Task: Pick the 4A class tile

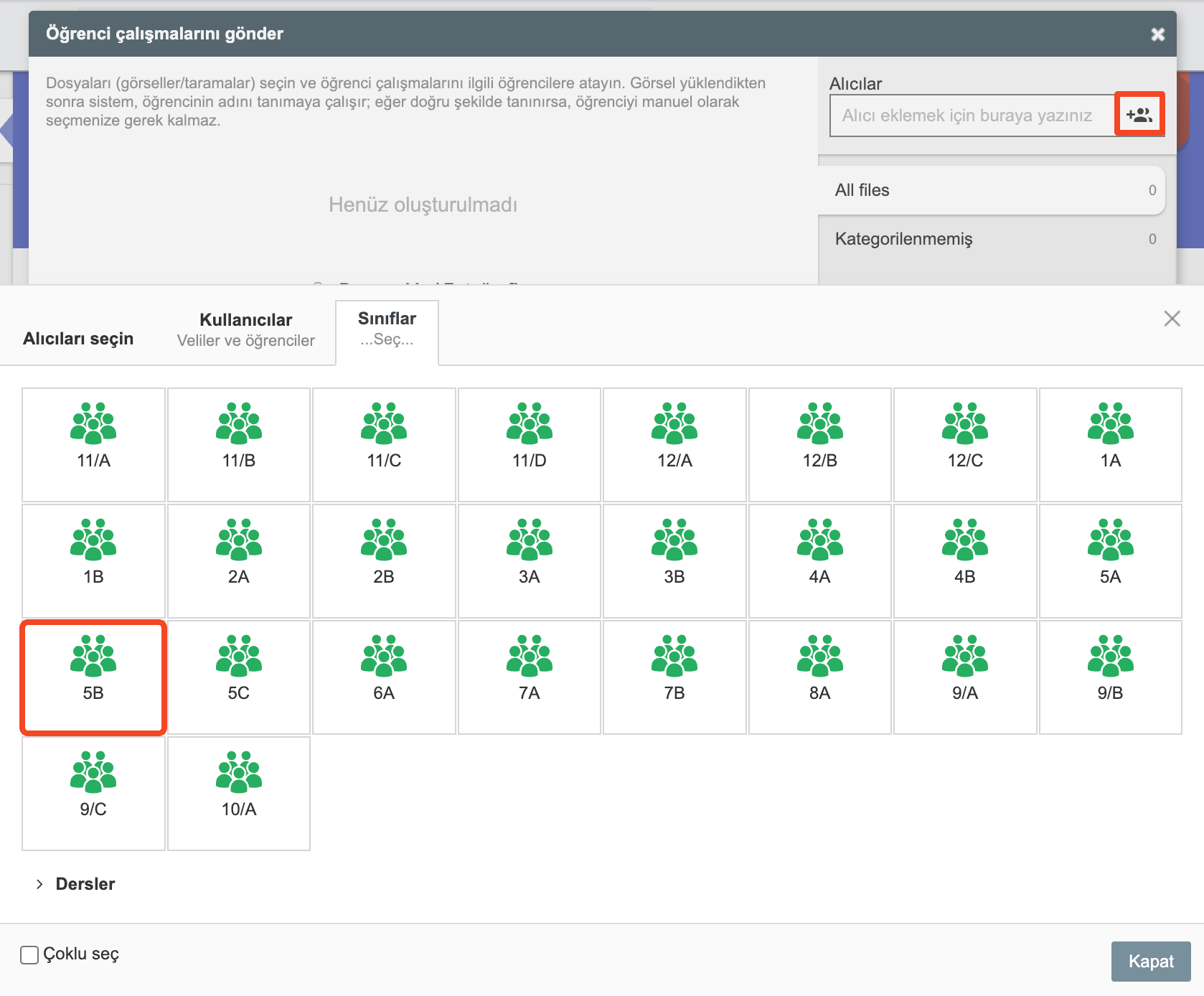Action: (820, 561)
